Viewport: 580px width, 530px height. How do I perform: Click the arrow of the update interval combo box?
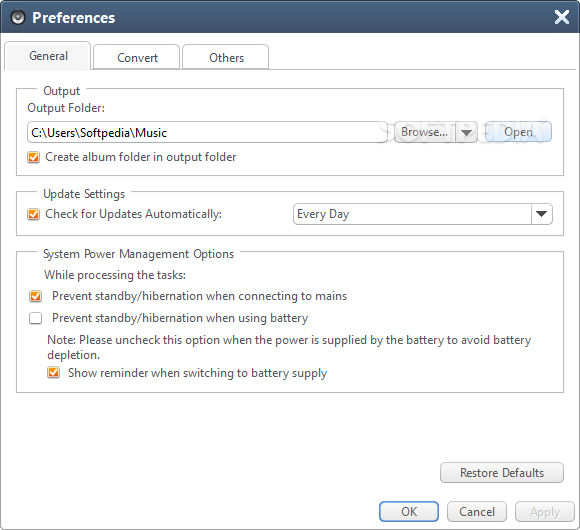point(542,214)
